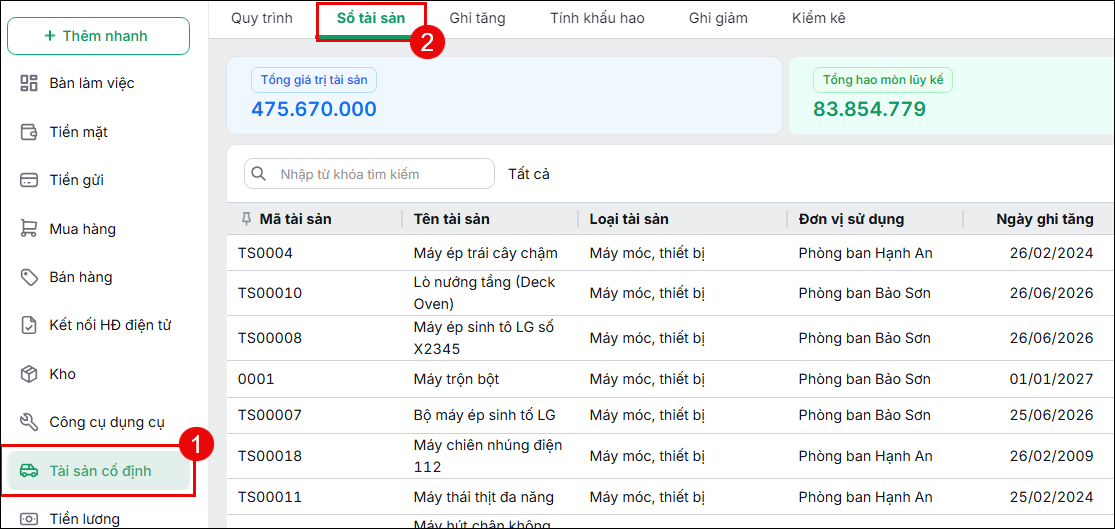Click the Tài sản cố định car icon
The width and height of the screenshot is (1115, 529).
[28, 471]
